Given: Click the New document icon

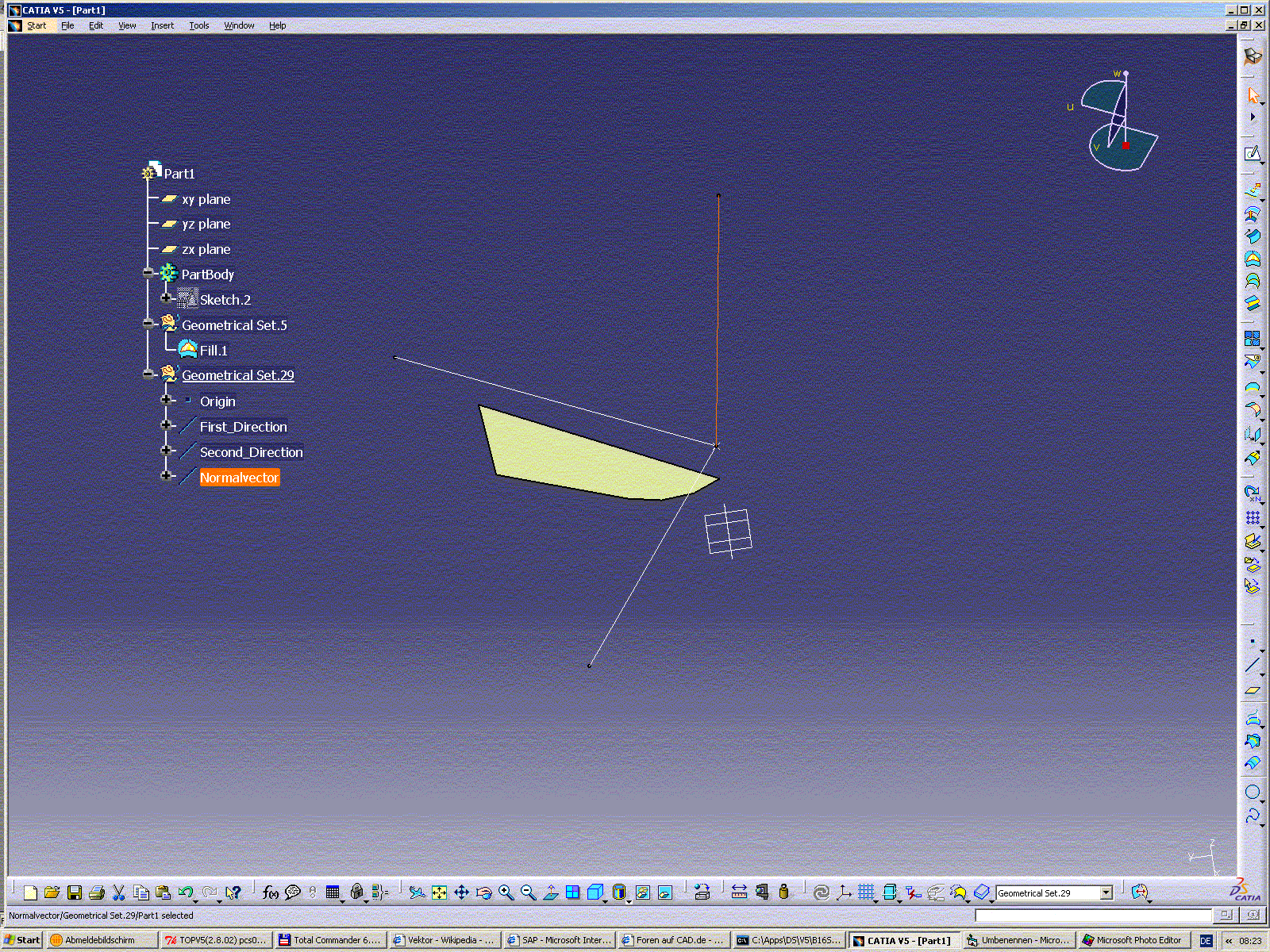Looking at the screenshot, I should click(30, 892).
